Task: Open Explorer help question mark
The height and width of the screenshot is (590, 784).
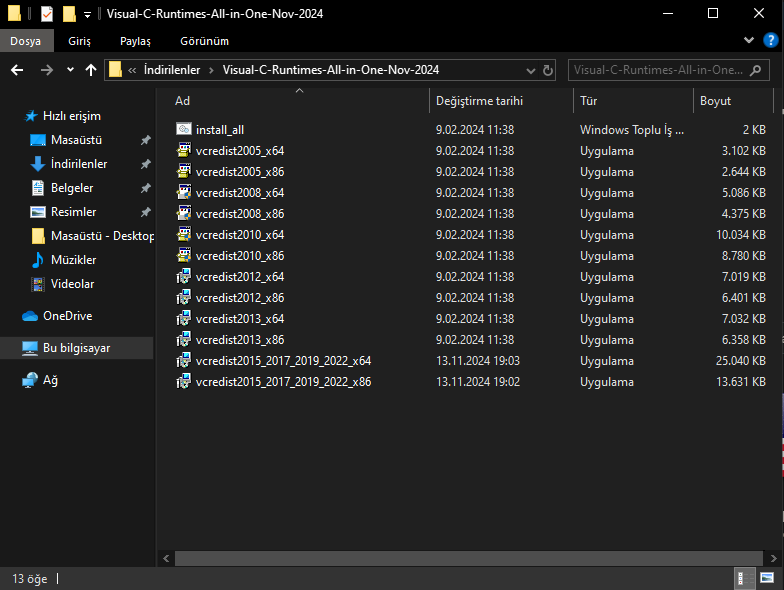Action: pyautogui.click(x=770, y=40)
